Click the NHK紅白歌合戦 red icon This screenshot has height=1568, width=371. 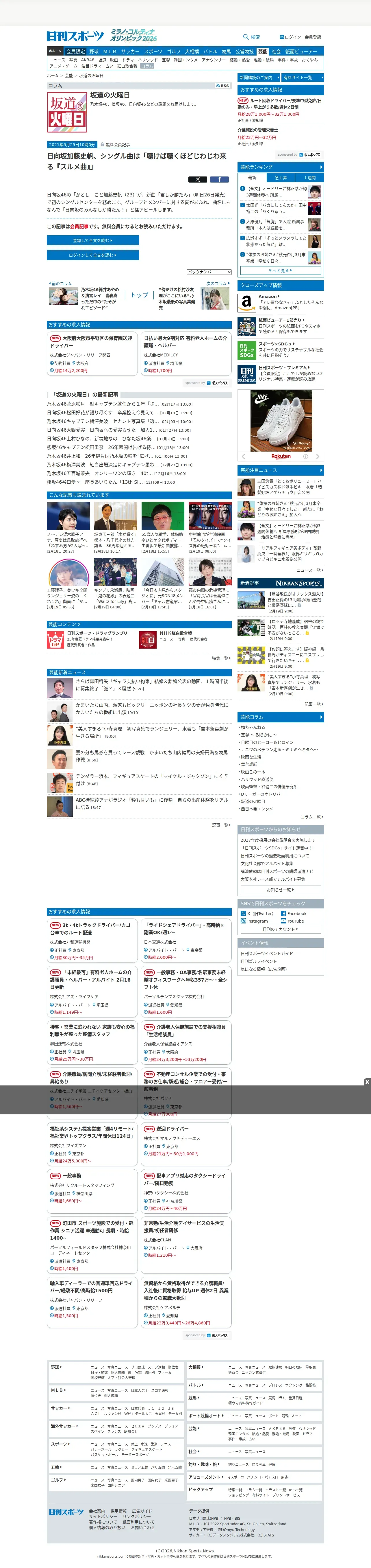click(148, 640)
